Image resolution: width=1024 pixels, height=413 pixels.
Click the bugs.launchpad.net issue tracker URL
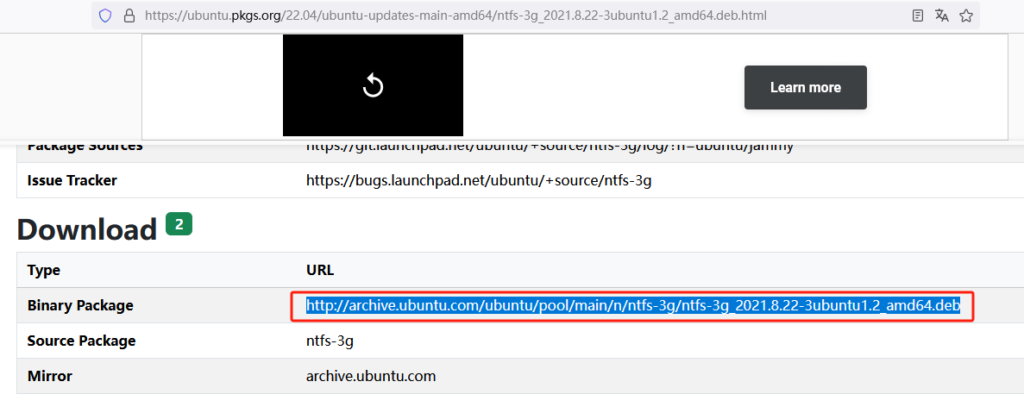pyautogui.click(x=479, y=180)
